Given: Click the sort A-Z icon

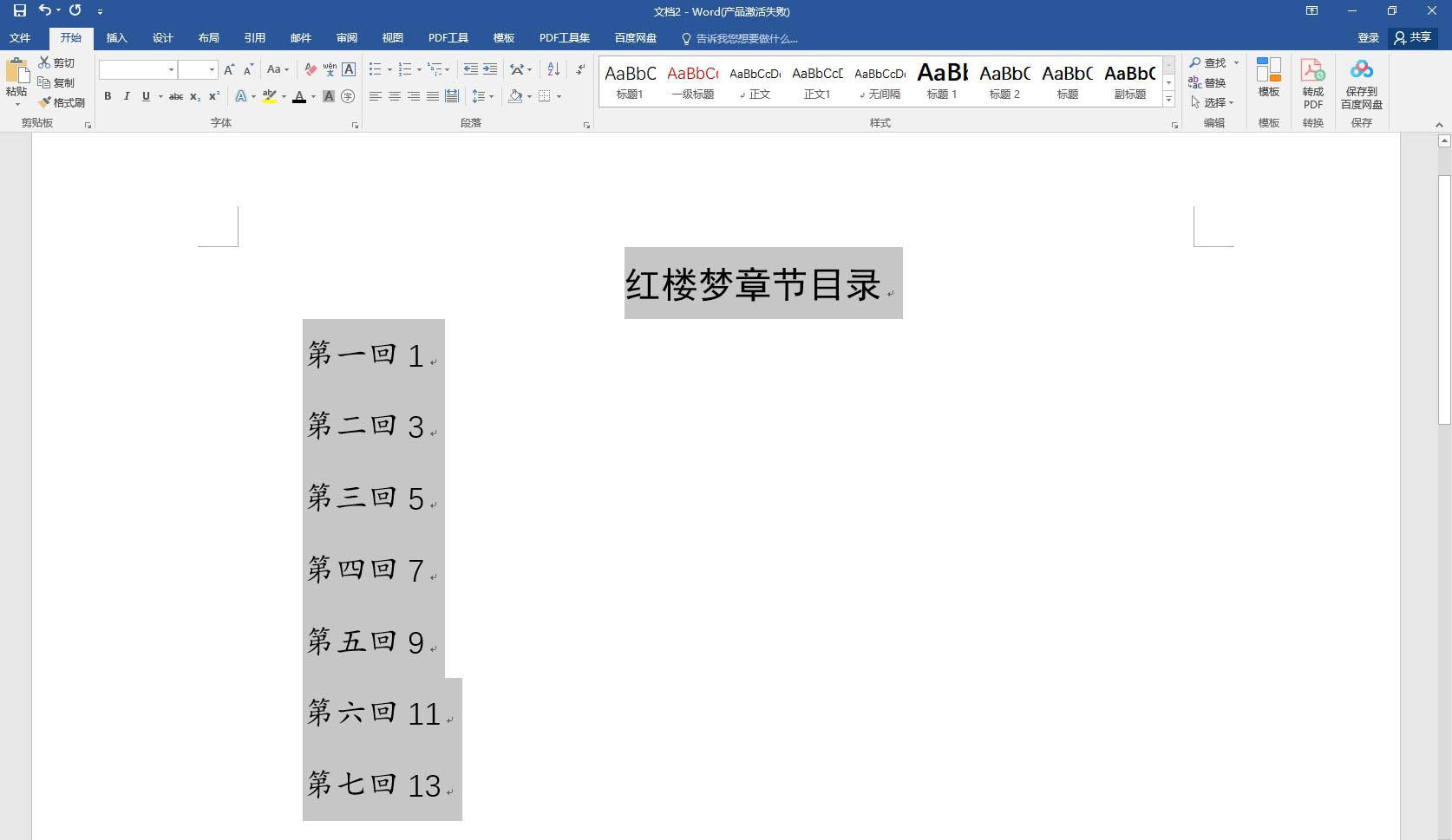Looking at the screenshot, I should tap(553, 69).
